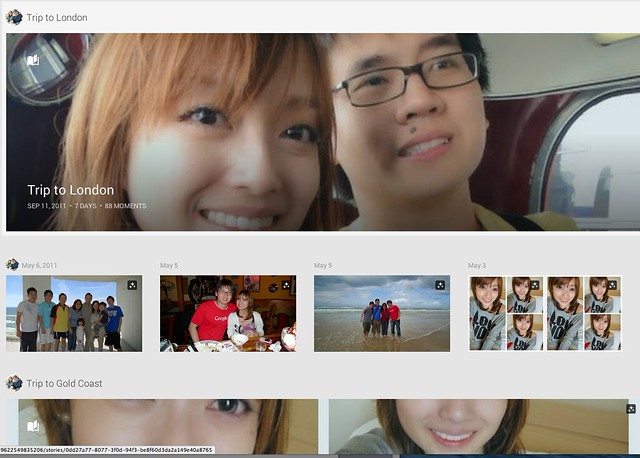Click the story book icon on Gold Coast cover
The image size is (640, 458).
33,427
